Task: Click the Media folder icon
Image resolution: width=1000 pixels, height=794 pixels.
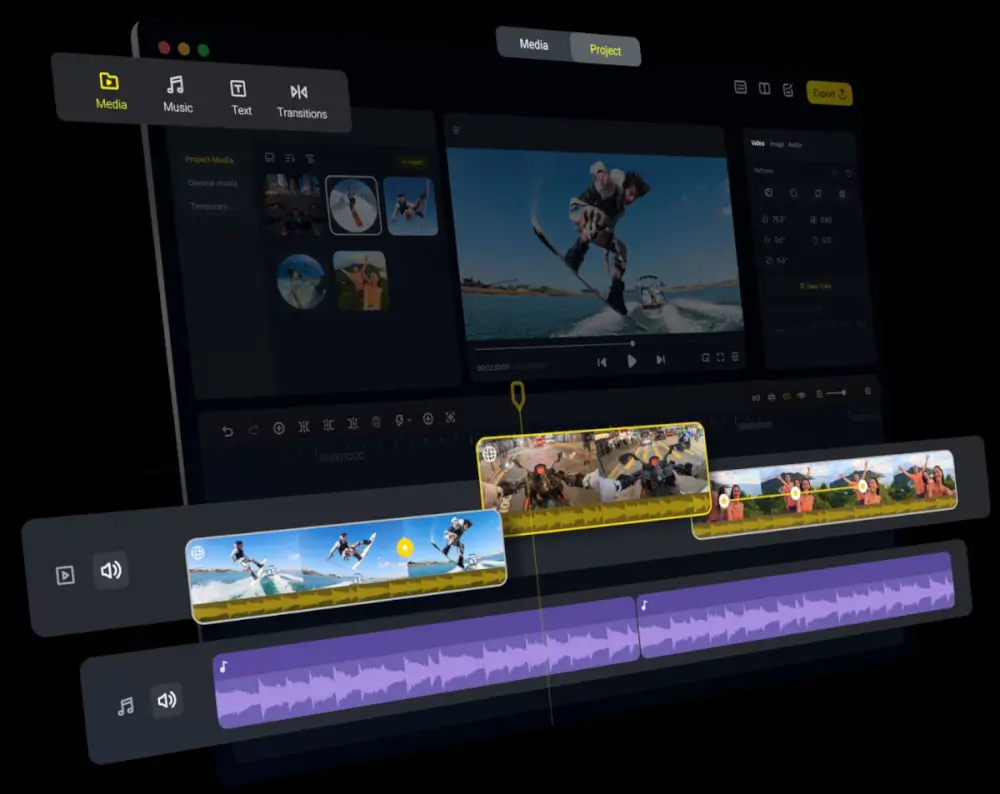Action: tap(109, 81)
